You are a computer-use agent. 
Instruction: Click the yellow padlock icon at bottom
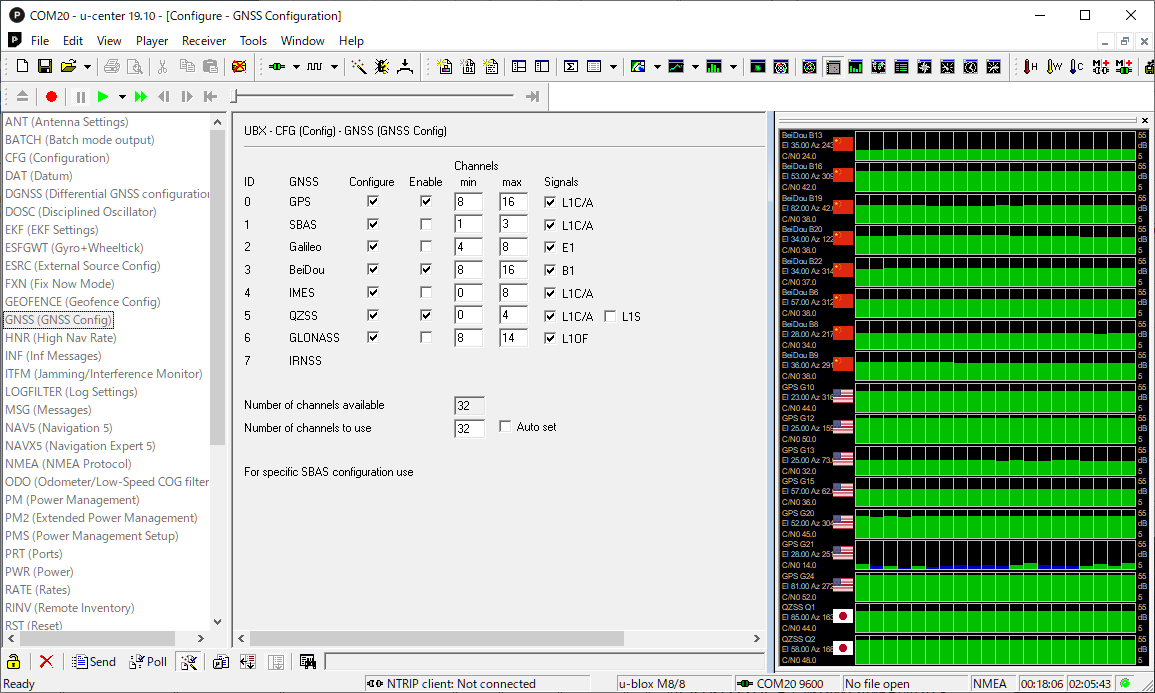[x=13, y=661]
